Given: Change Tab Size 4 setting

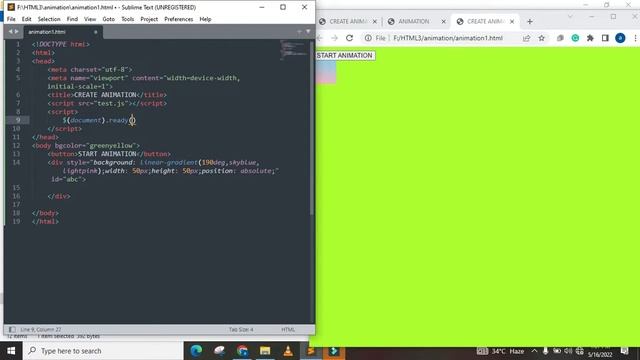Looking at the screenshot, I should click(x=241, y=329).
